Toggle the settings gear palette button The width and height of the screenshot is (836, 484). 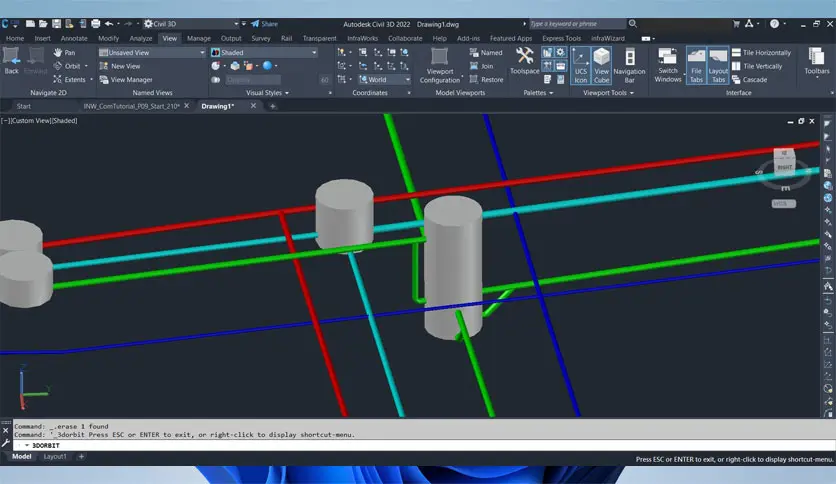560,52
